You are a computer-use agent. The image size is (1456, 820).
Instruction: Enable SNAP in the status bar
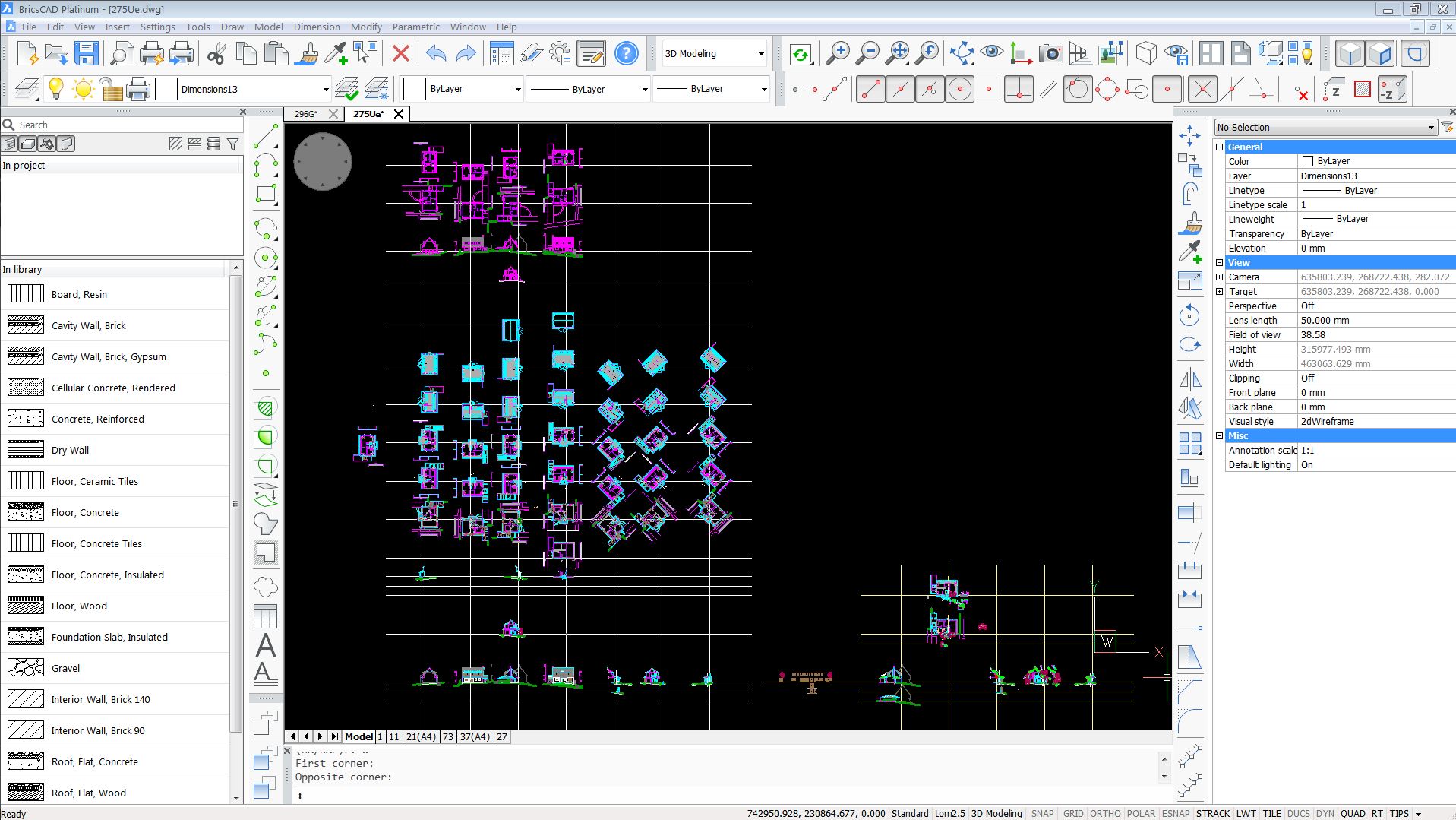click(x=1042, y=813)
